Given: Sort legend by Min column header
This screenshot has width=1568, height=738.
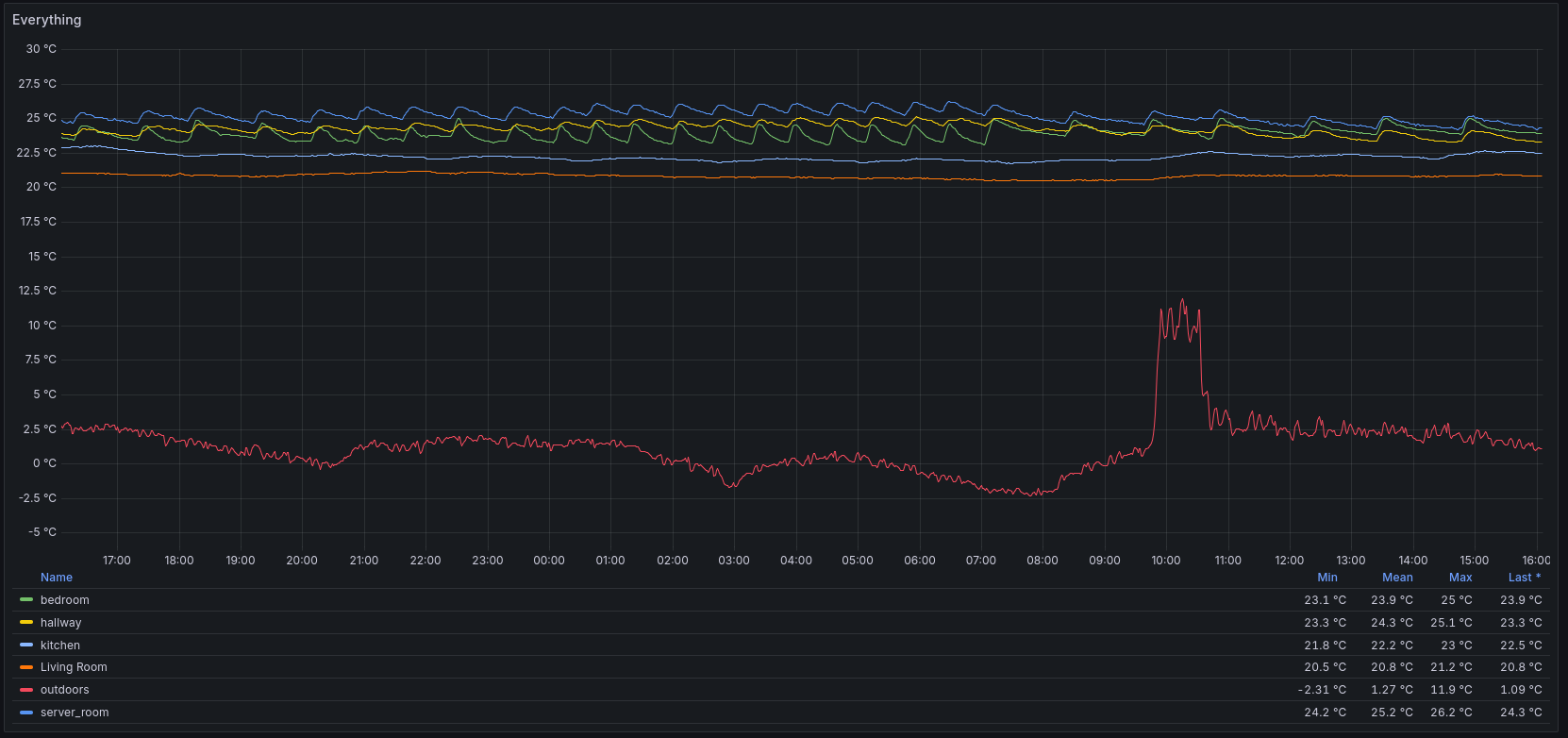Looking at the screenshot, I should tap(1326, 578).
